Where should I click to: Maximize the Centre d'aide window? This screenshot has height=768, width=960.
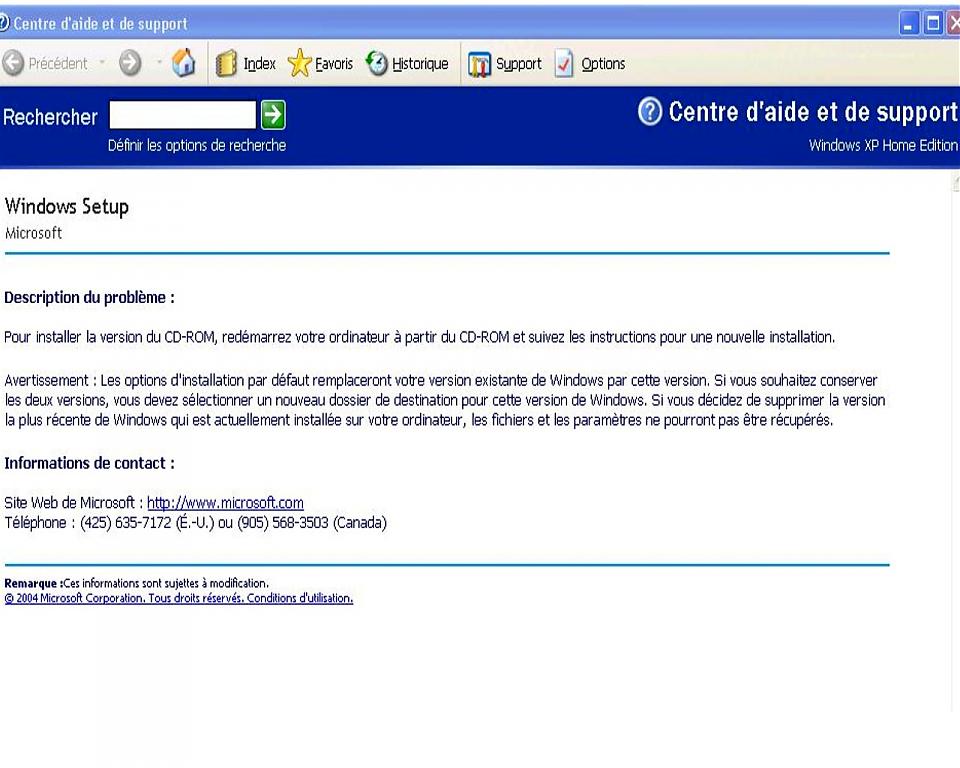(933, 24)
